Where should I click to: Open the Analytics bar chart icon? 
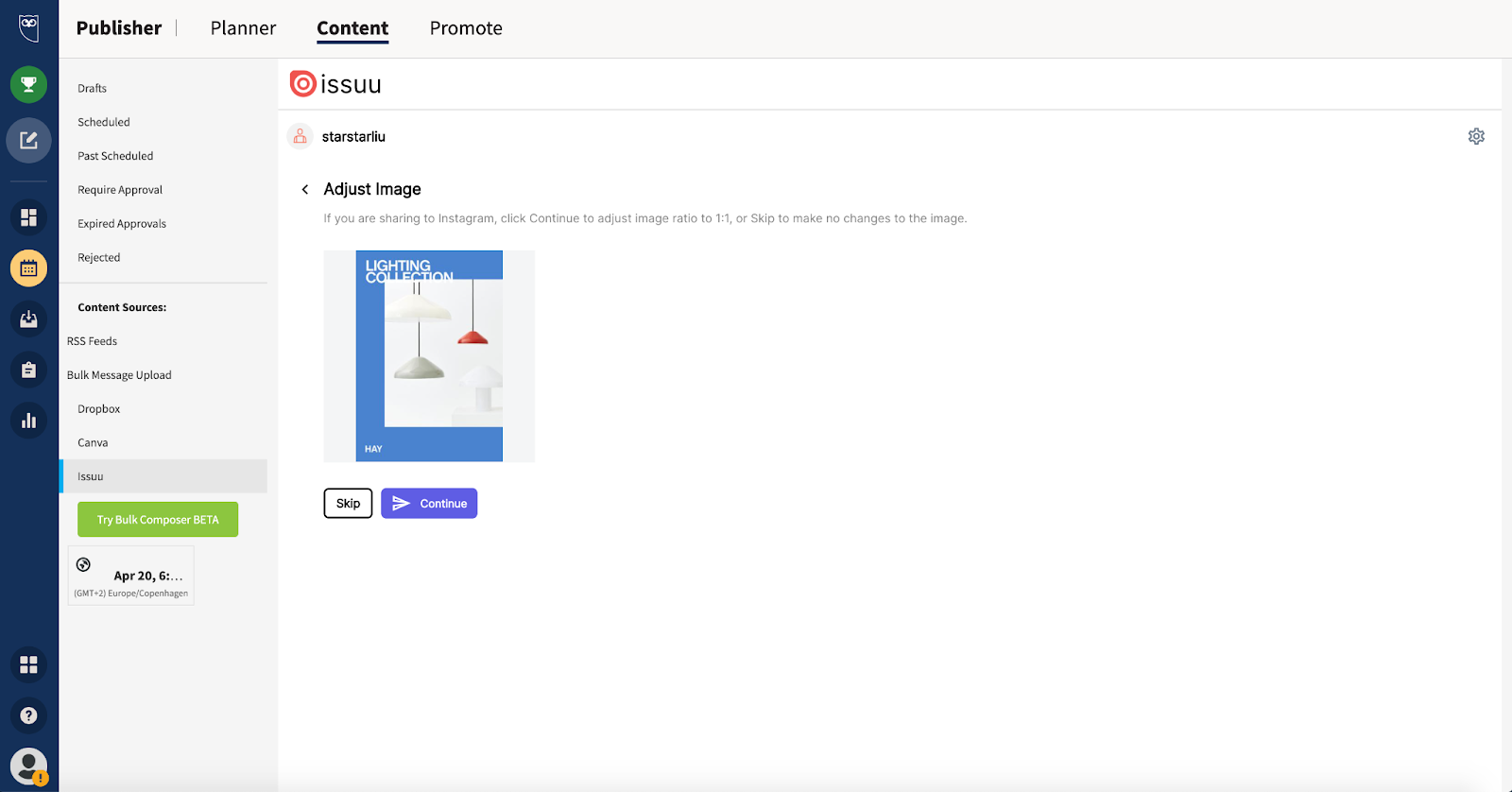pos(28,421)
